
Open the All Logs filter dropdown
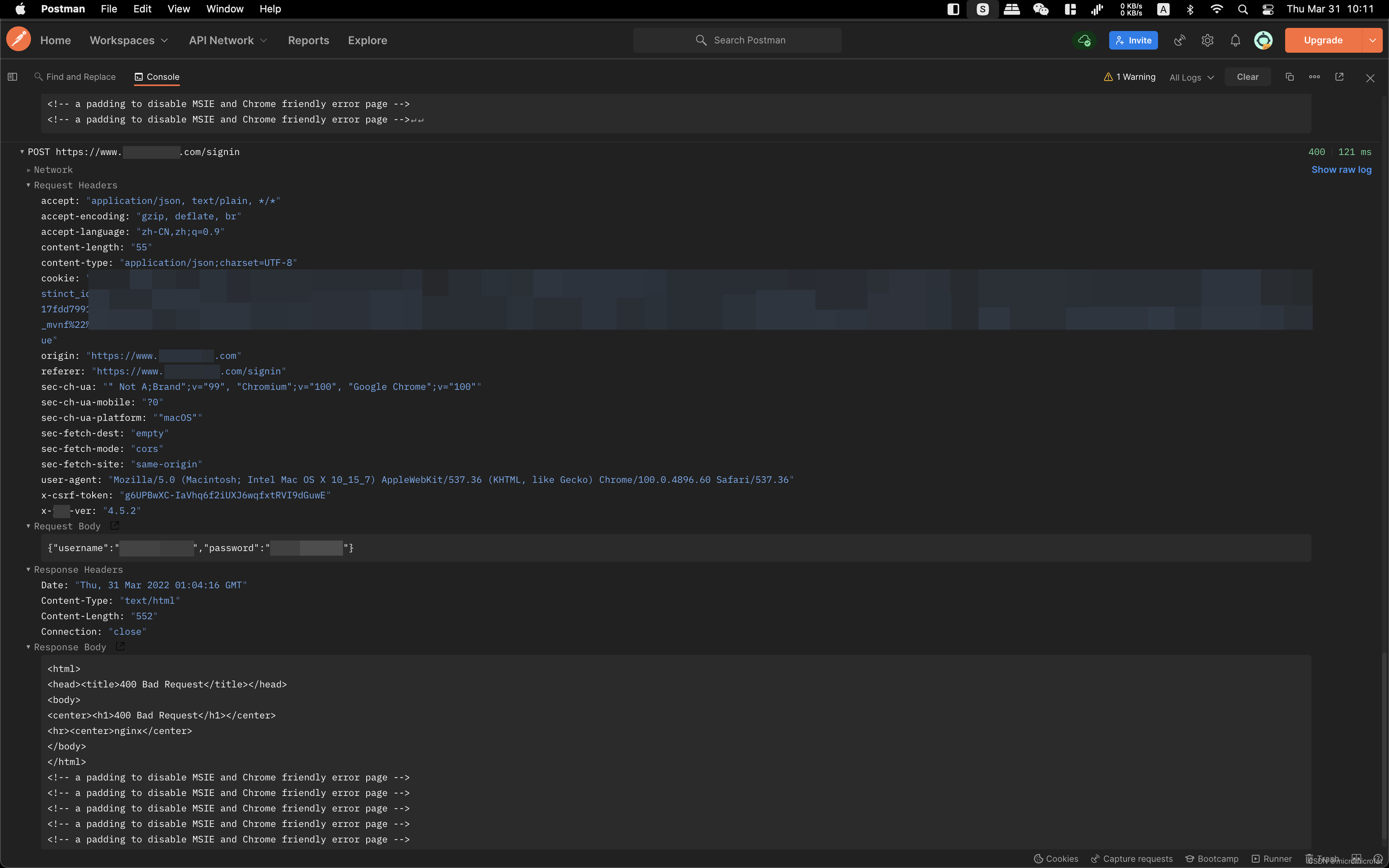[1192, 77]
